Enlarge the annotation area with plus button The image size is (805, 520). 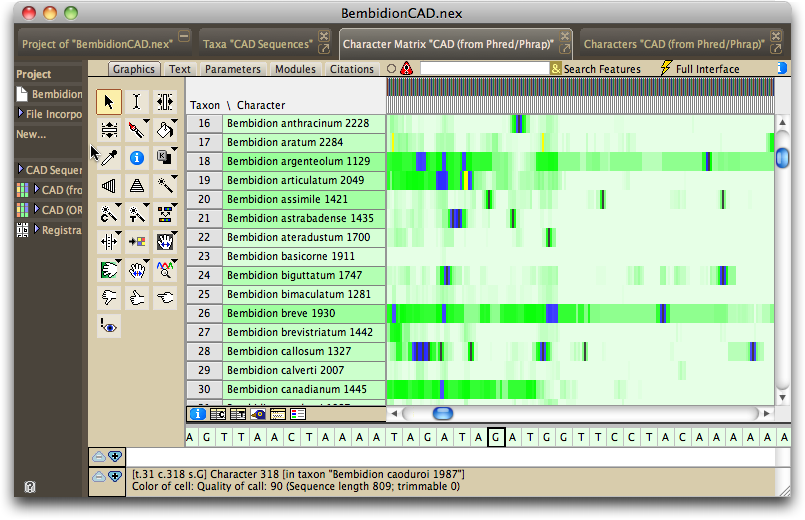click(x=114, y=456)
